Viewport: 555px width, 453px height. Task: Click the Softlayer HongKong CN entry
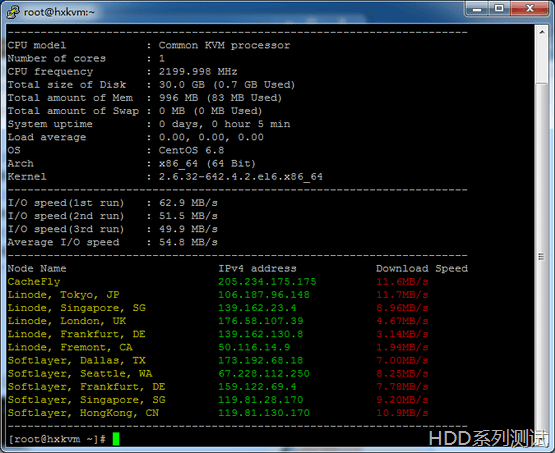[x=83, y=413]
